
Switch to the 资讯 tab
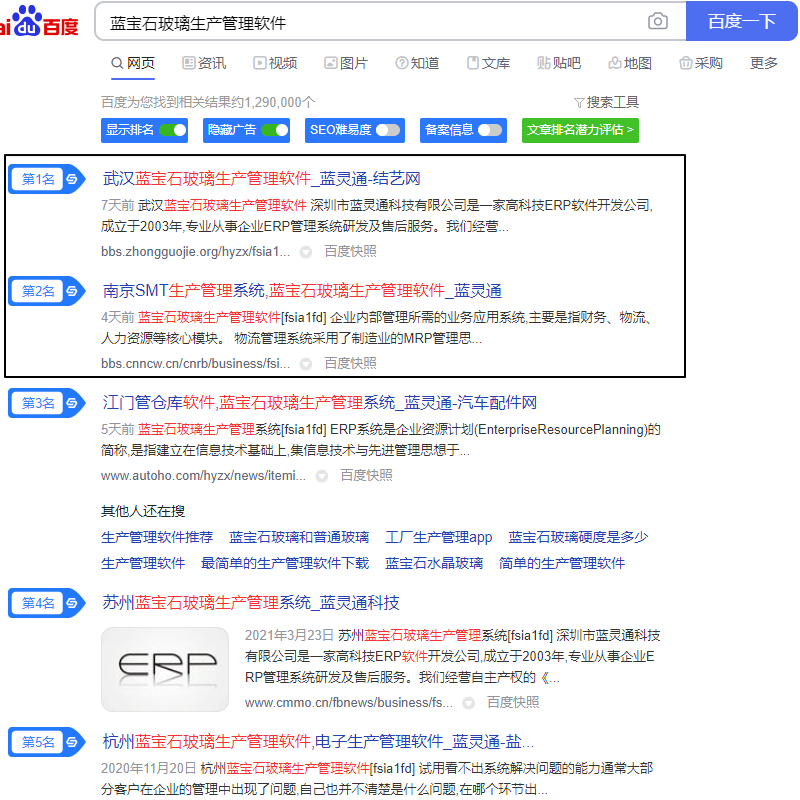tap(204, 63)
